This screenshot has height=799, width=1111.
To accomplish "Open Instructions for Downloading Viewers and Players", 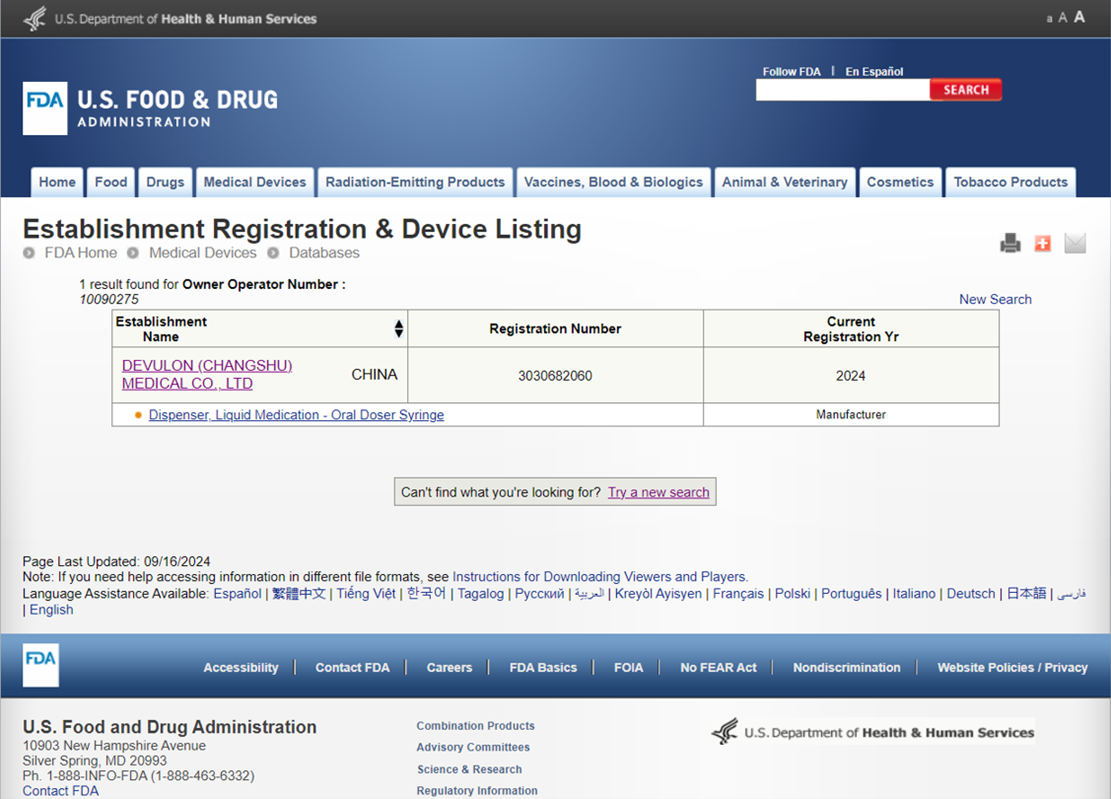I will (x=599, y=577).
